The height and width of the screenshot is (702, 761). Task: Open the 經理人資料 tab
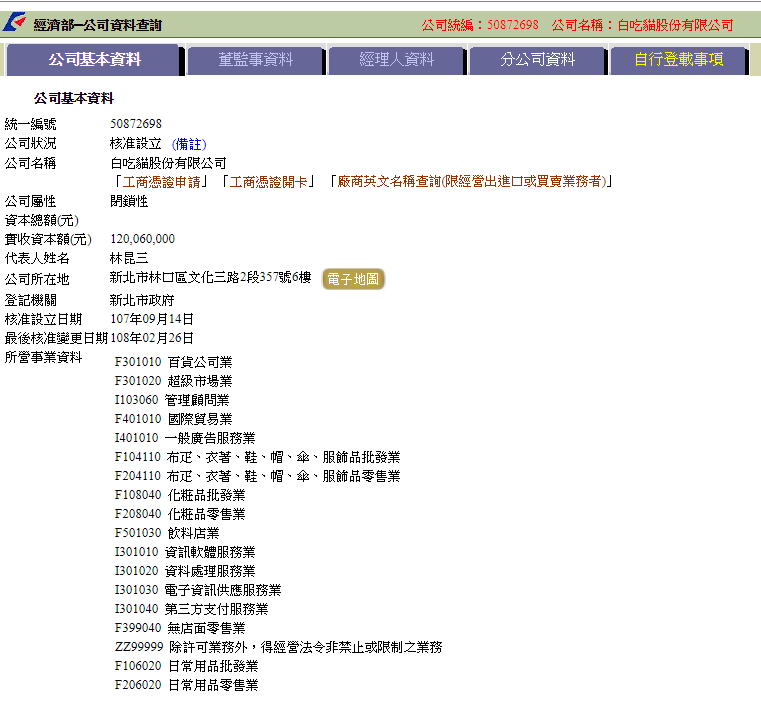397,60
